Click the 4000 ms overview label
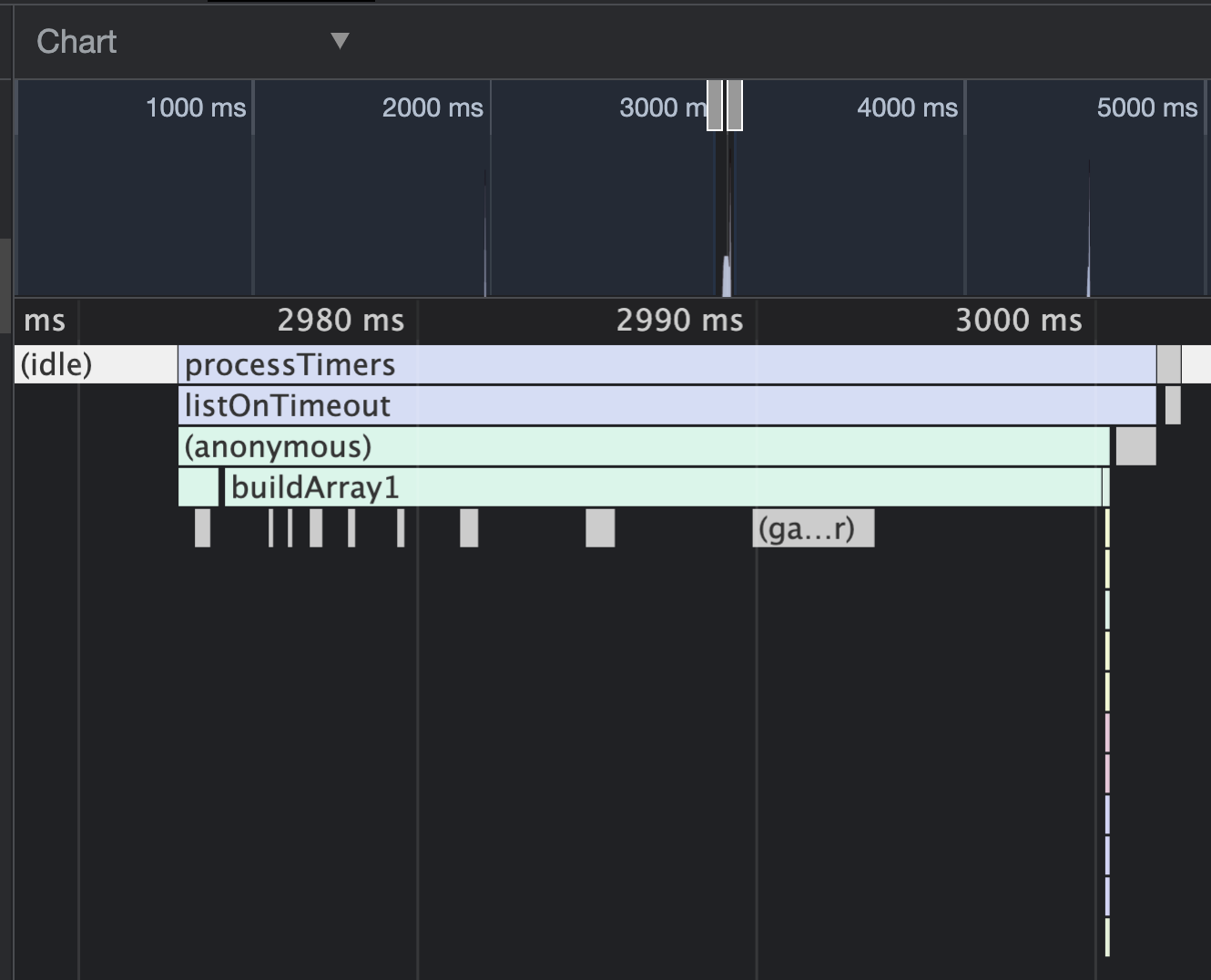Viewport: 1211px width, 980px height. (x=907, y=107)
